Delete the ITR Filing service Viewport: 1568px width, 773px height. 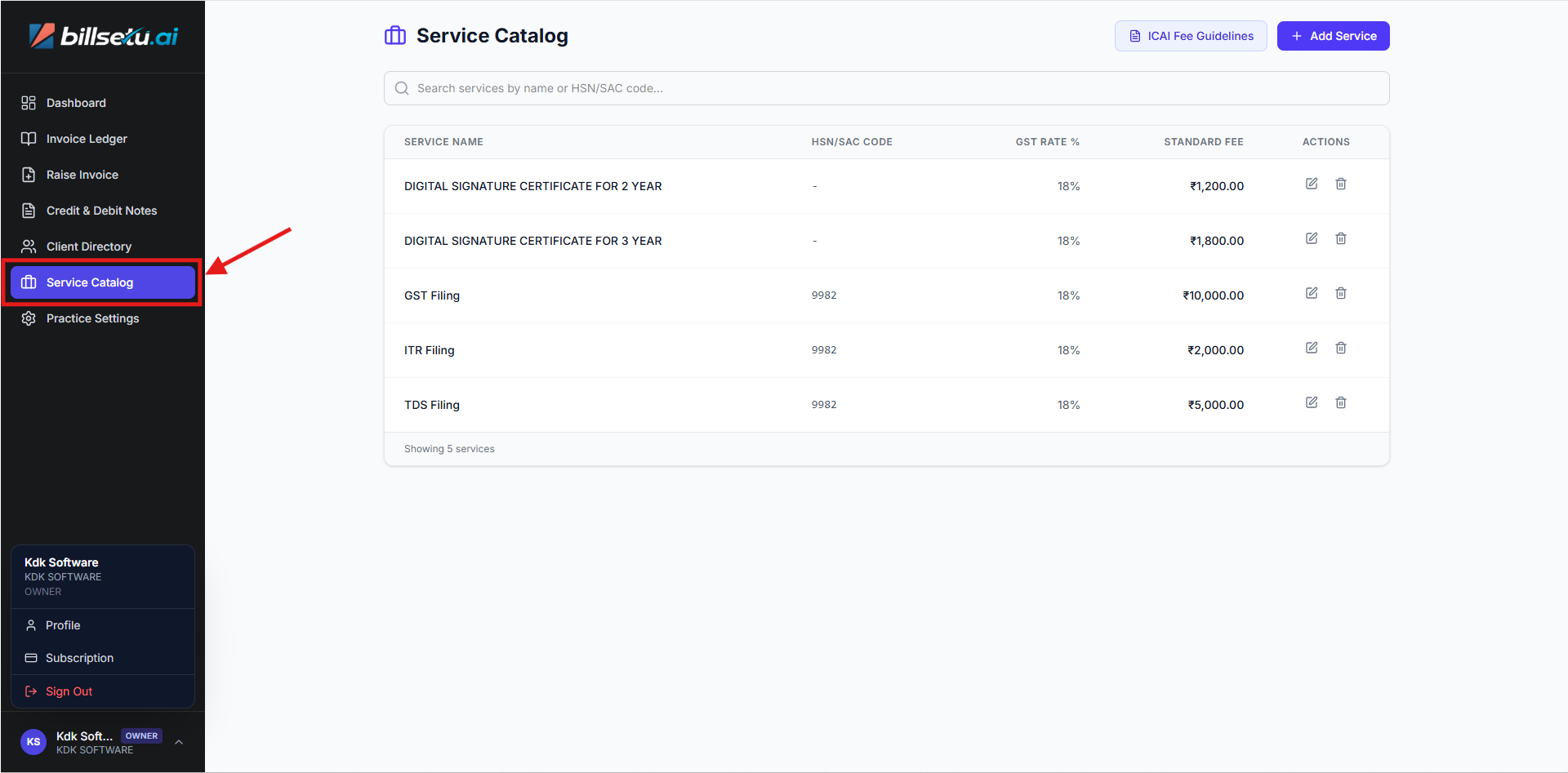[1340, 348]
